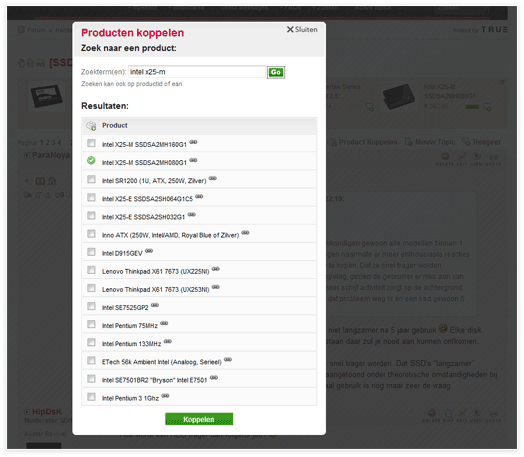Click the link icon beside Intel X25-M SSDSA2MH160G1
The height and width of the screenshot is (457, 524).
coord(193,142)
